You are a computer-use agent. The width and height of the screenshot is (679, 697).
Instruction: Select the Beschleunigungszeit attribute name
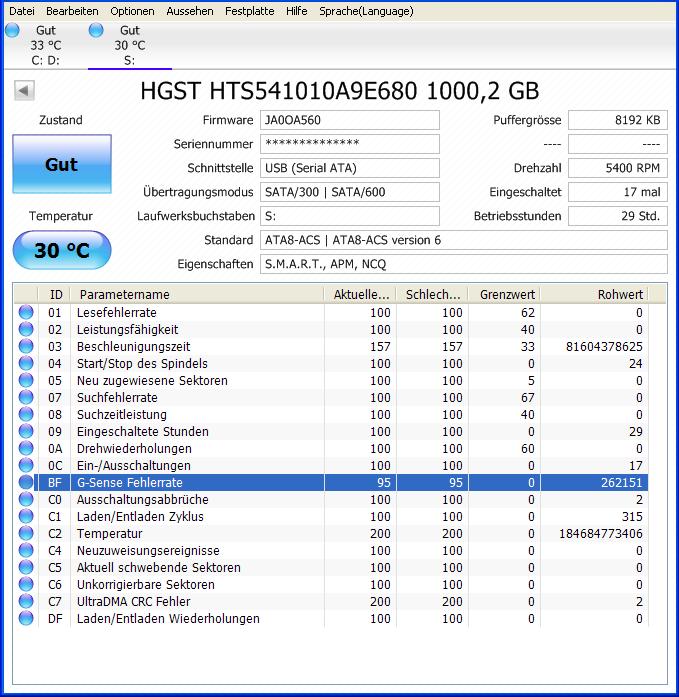point(133,347)
